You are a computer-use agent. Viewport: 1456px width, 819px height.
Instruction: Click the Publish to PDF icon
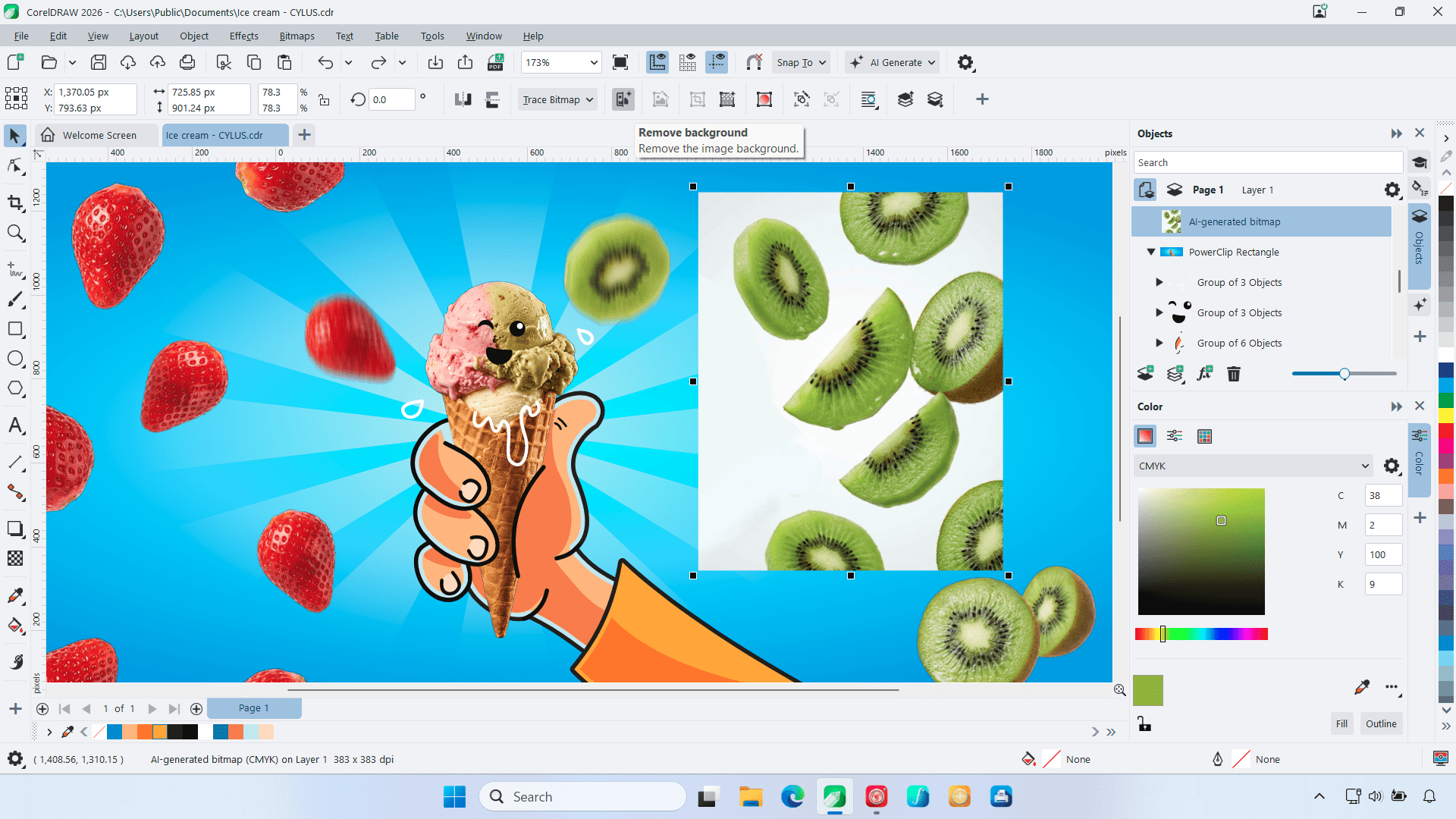[x=495, y=62]
